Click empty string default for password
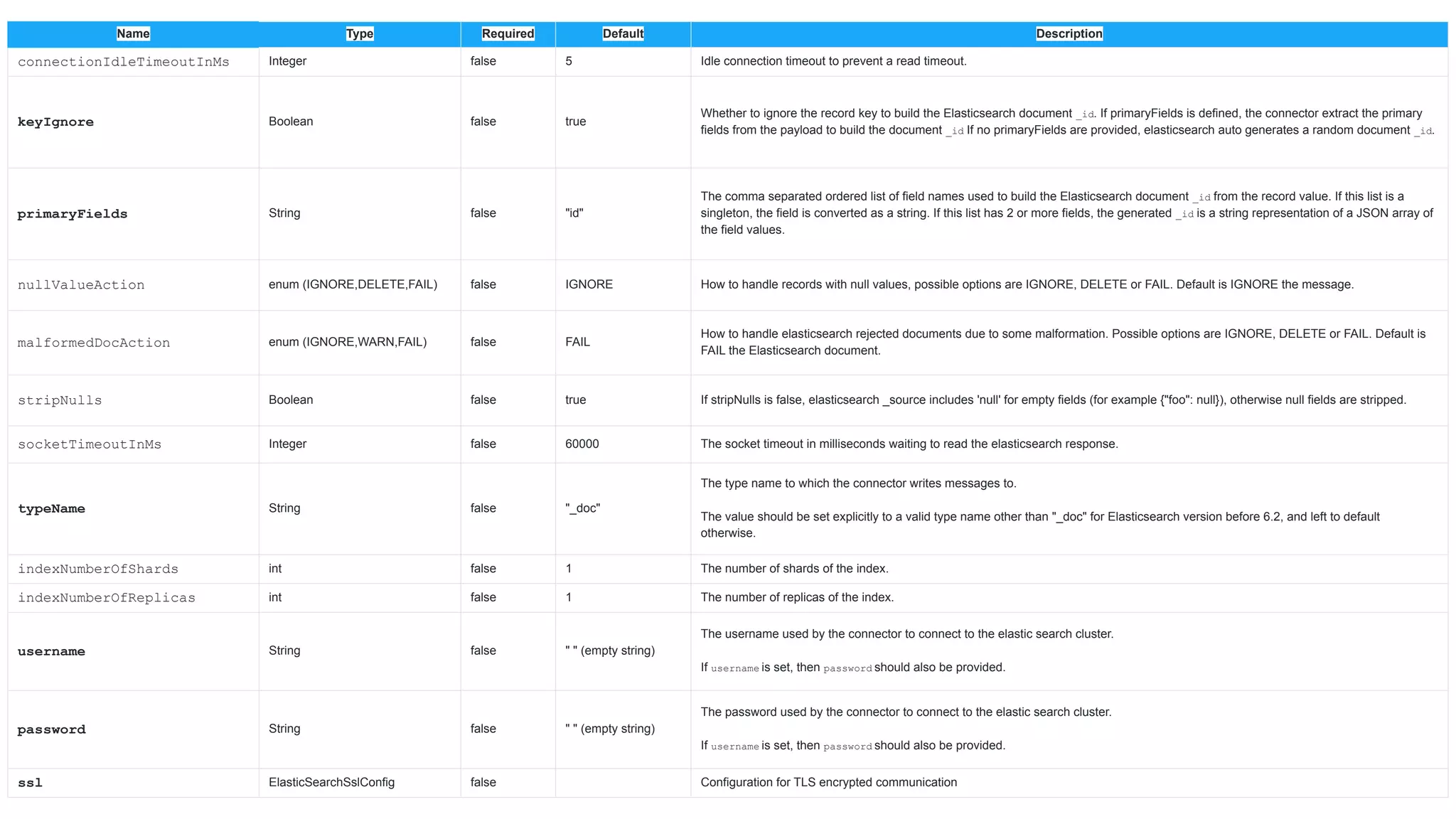The width and height of the screenshot is (1456, 819). point(610,729)
